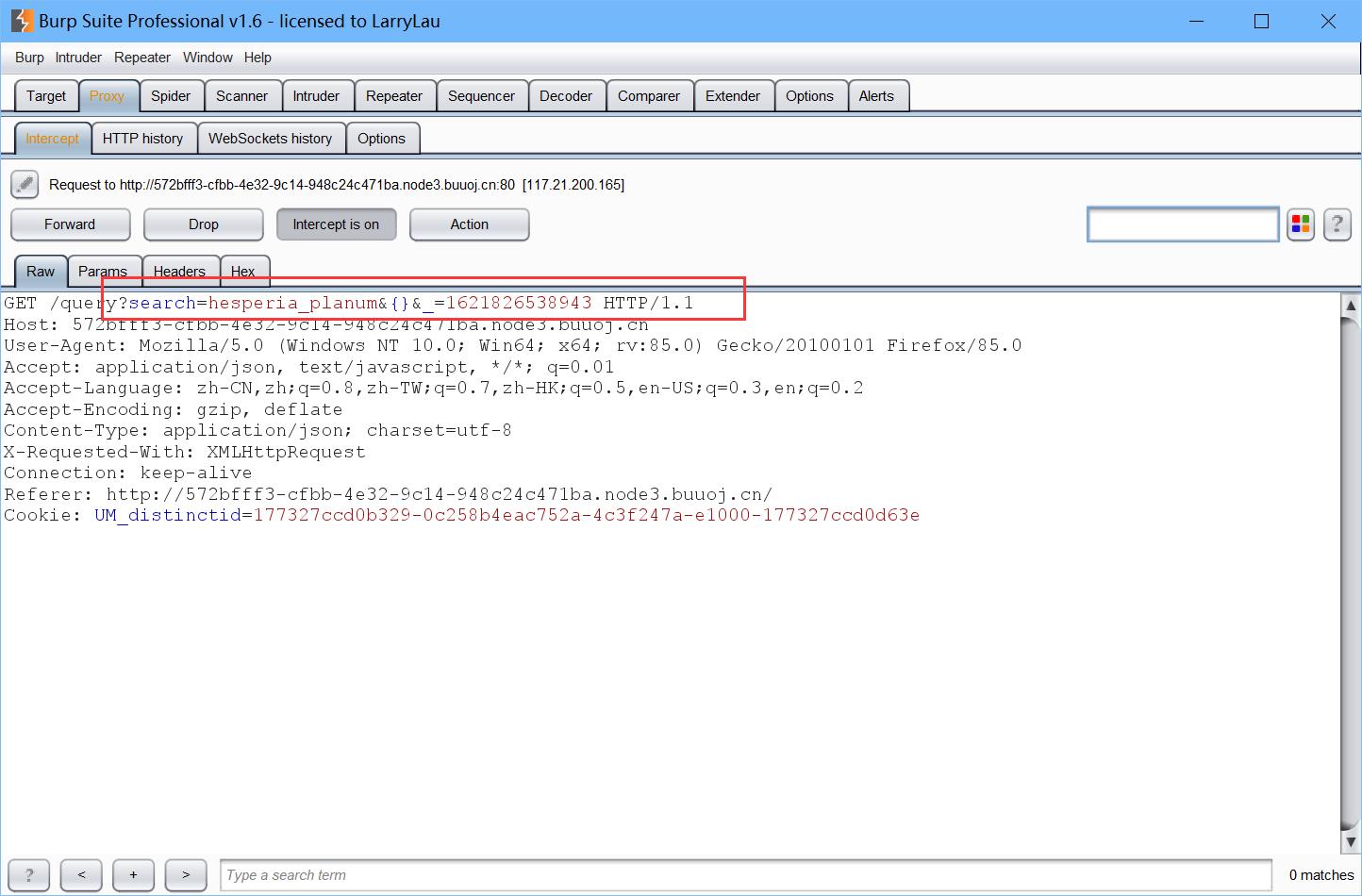Switch to the Comparer tab
Screen dimensions: 1362x896
click(649, 96)
